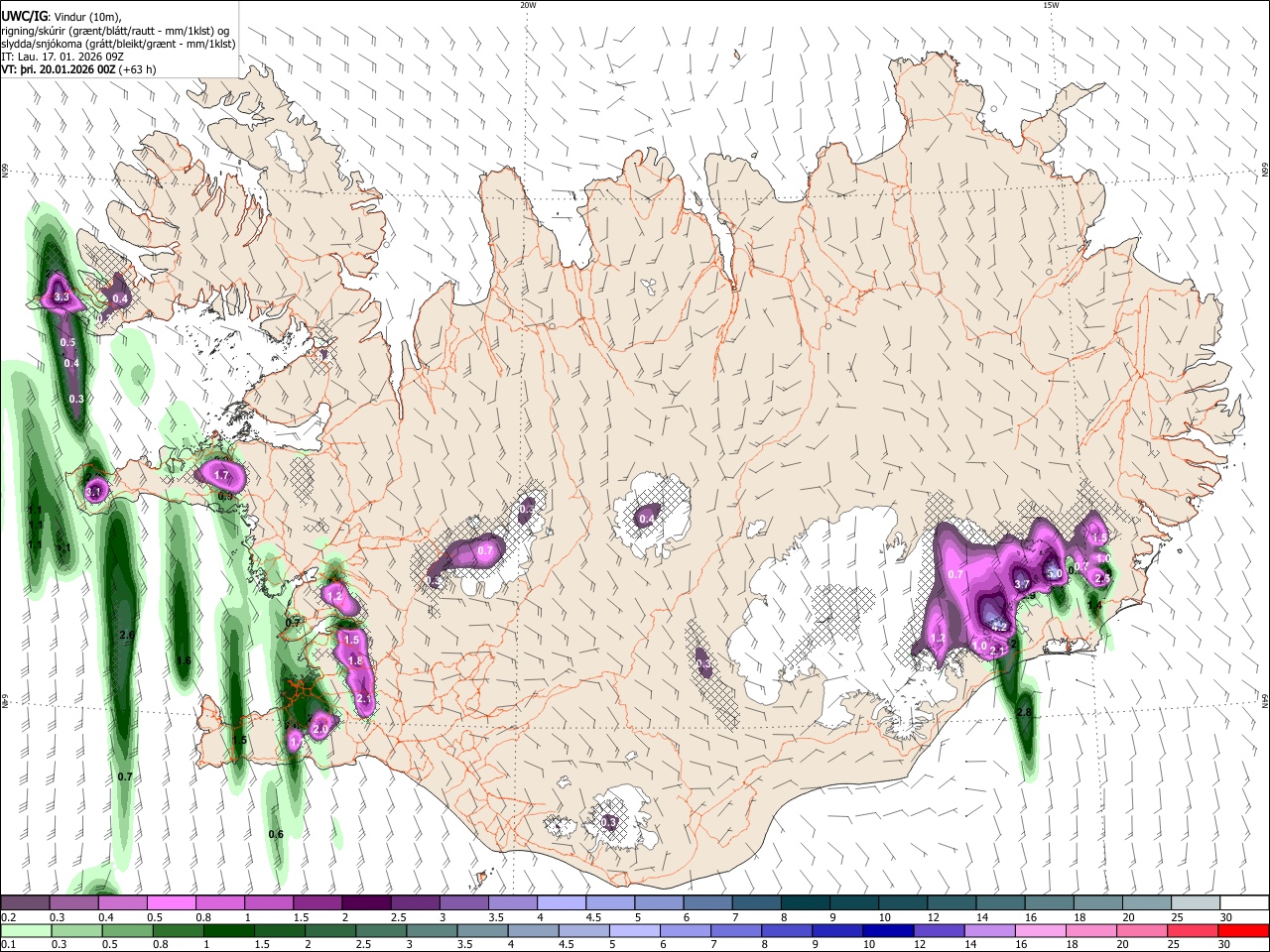Click the 'UWC/IG: Vindur (10m)' title text
1270x952 pixels.
tap(61, 16)
